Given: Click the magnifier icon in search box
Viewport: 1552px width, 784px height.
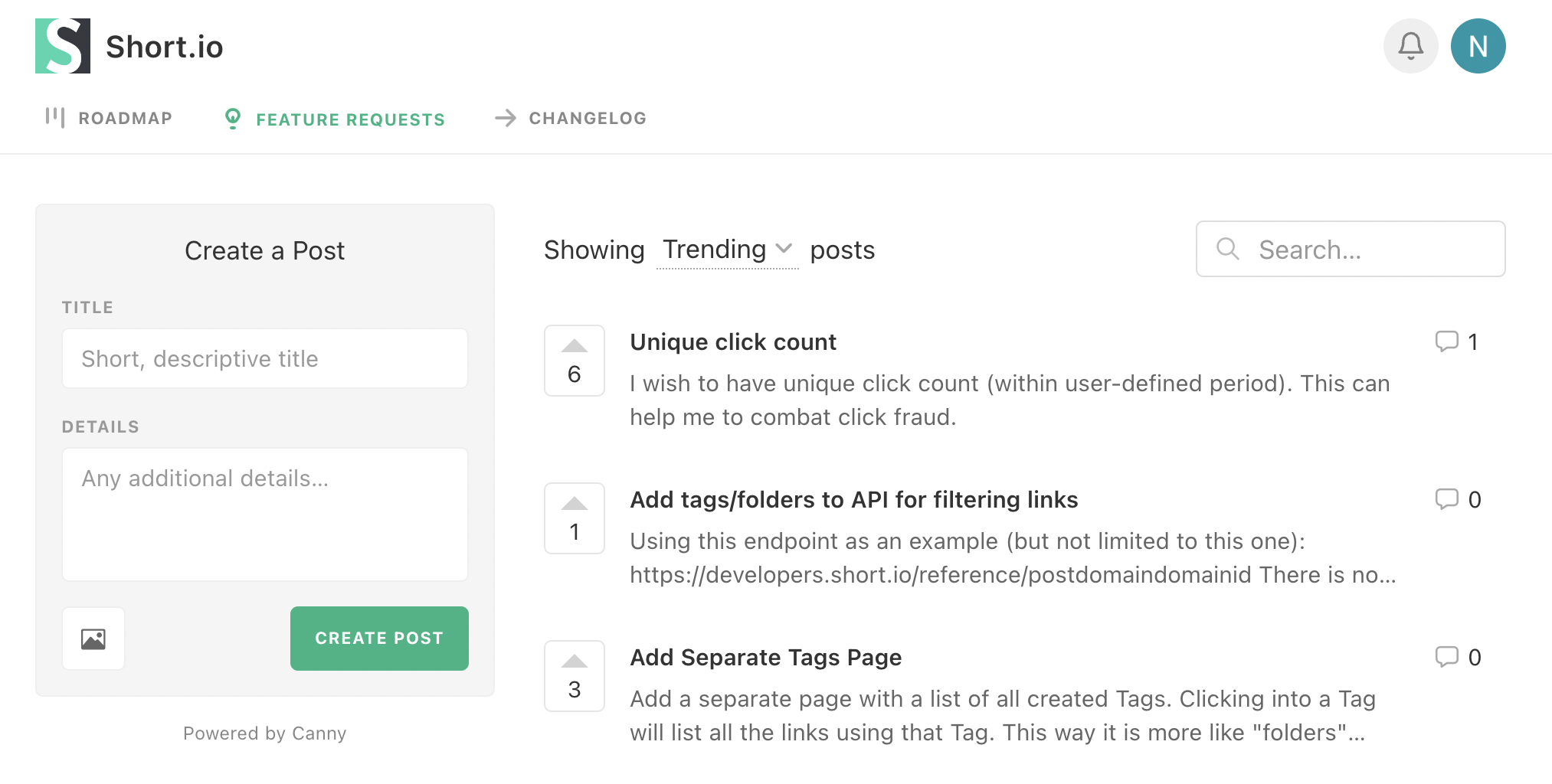Looking at the screenshot, I should click(x=1228, y=249).
